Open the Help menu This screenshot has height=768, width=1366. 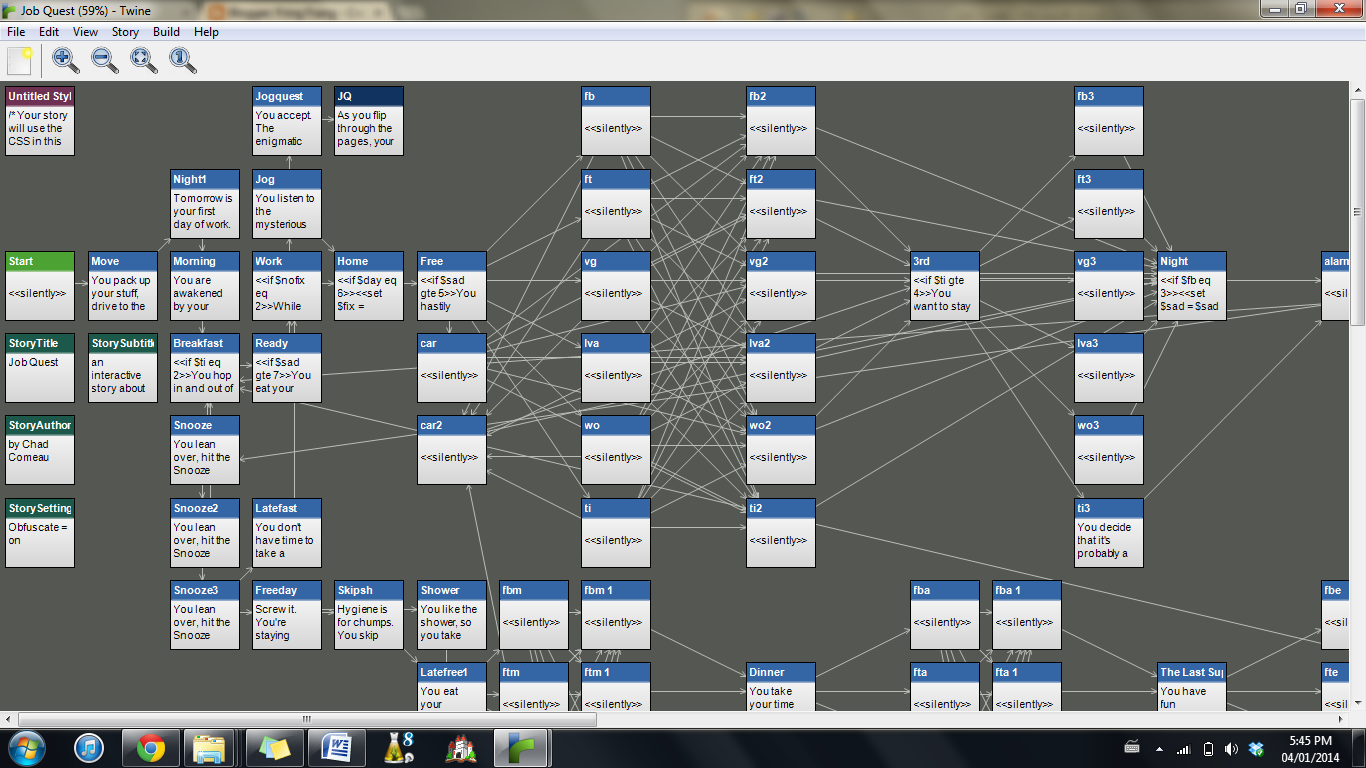[206, 32]
